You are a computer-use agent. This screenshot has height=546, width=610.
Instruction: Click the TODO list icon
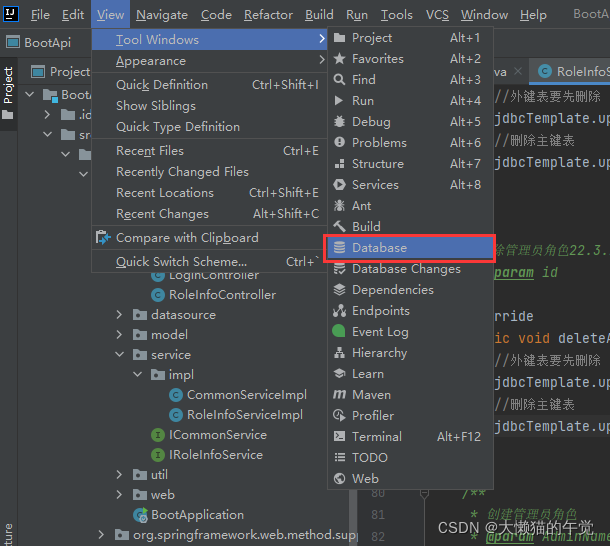click(340, 457)
